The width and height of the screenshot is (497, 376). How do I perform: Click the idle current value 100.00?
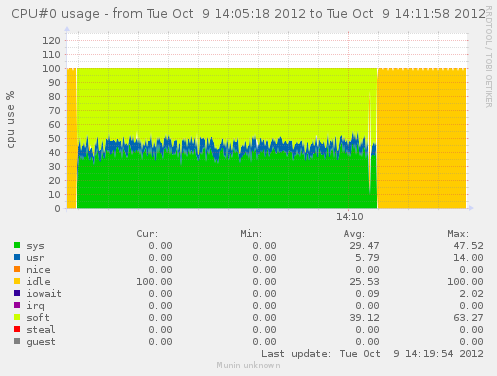(154, 282)
